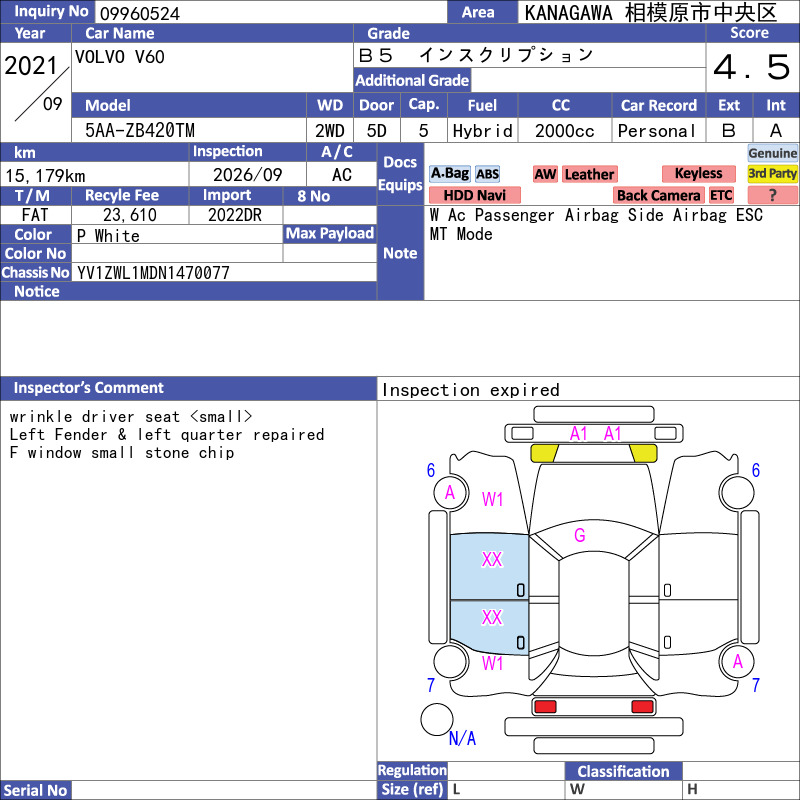This screenshot has height=800, width=800.
Task: Select the Back Camera badge
Action: coord(658,195)
